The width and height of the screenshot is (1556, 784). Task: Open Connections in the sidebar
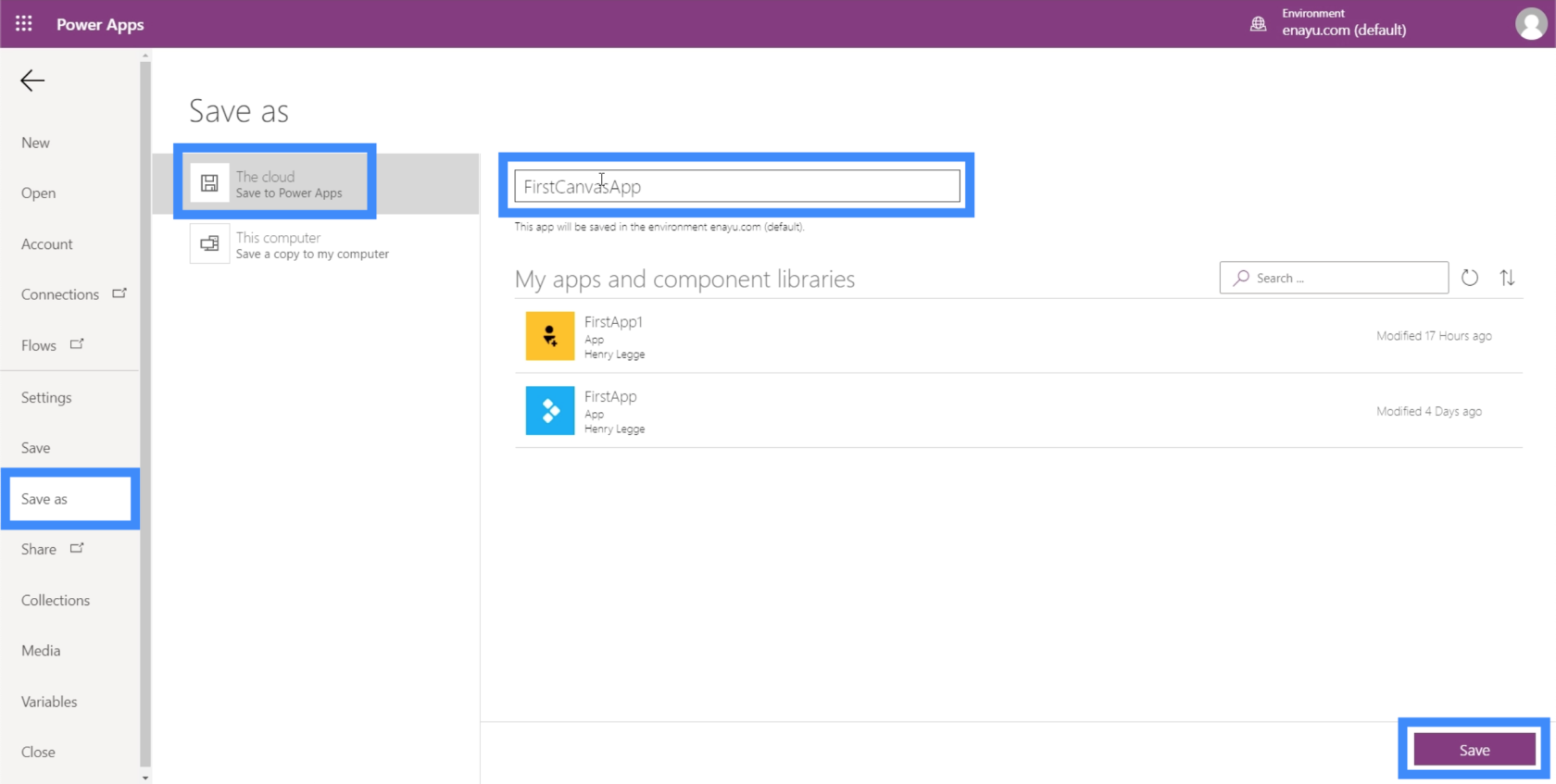(x=60, y=294)
